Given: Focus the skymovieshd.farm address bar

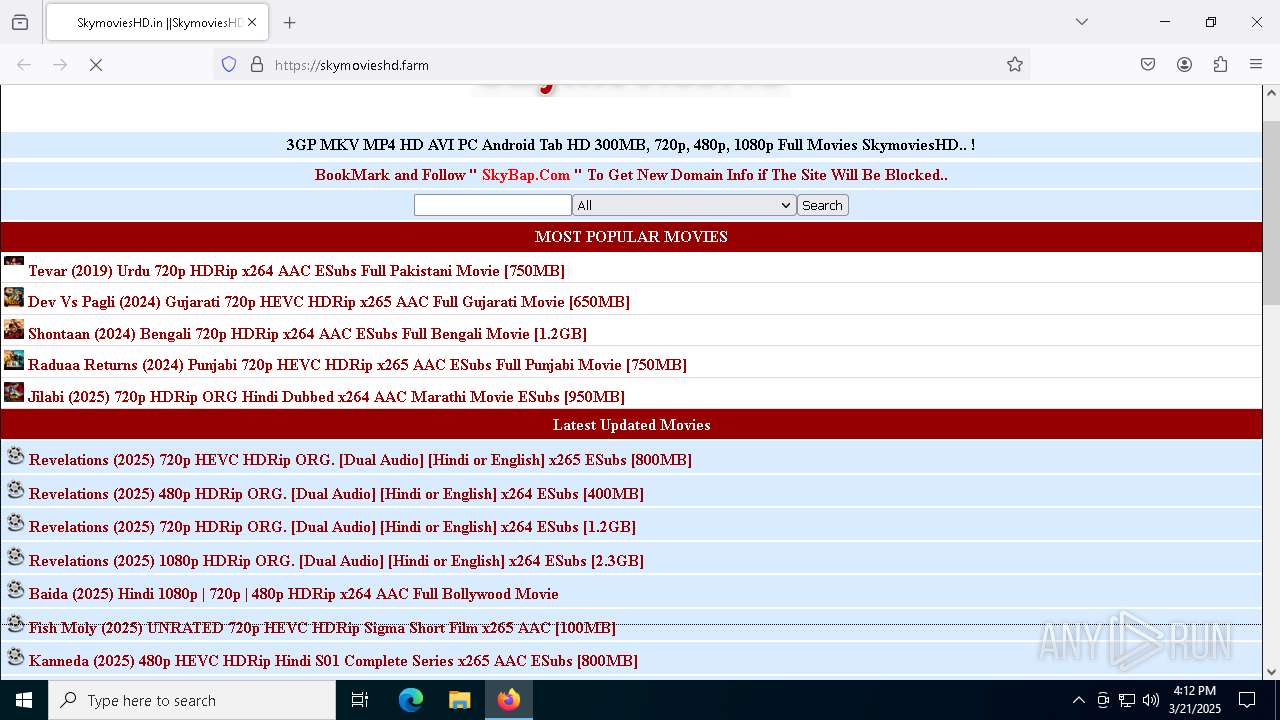Looking at the screenshot, I should [x=620, y=64].
